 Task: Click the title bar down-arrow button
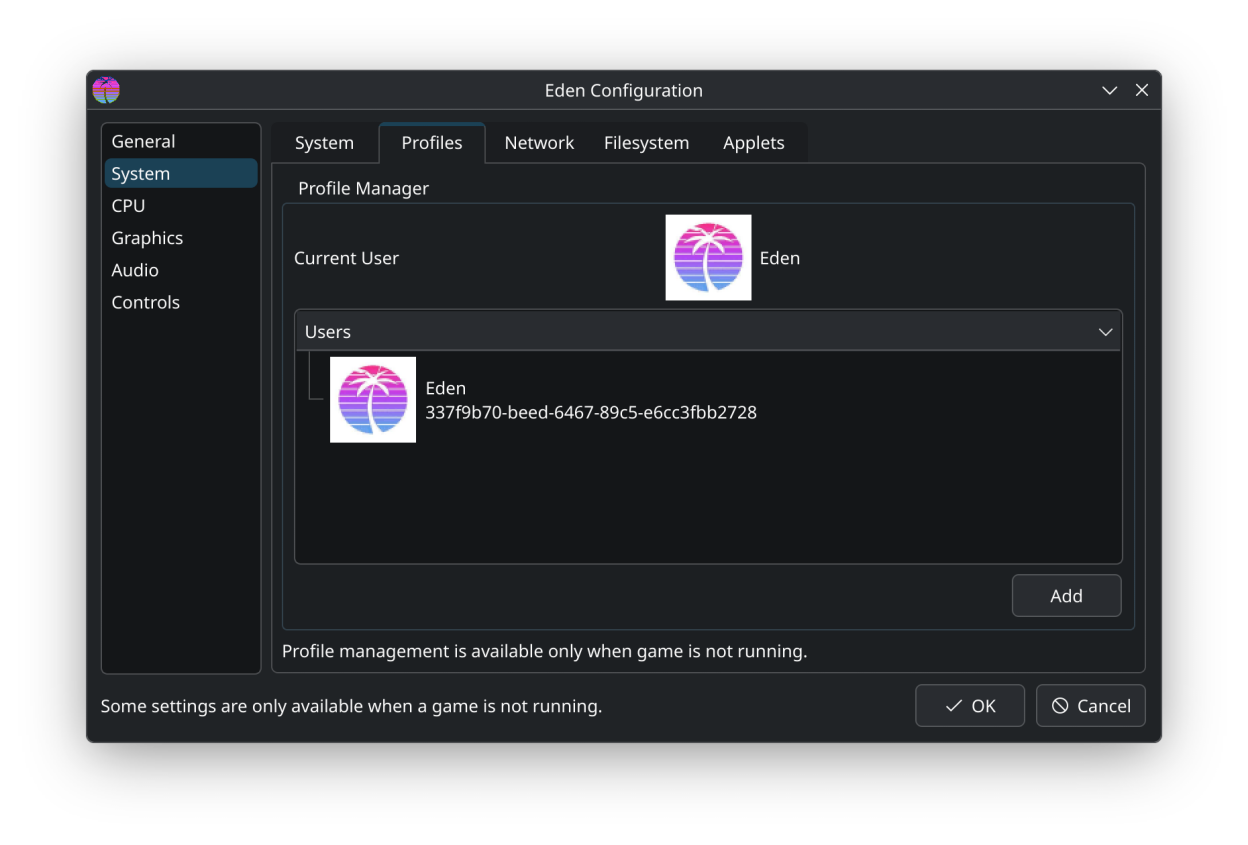(x=1109, y=90)
